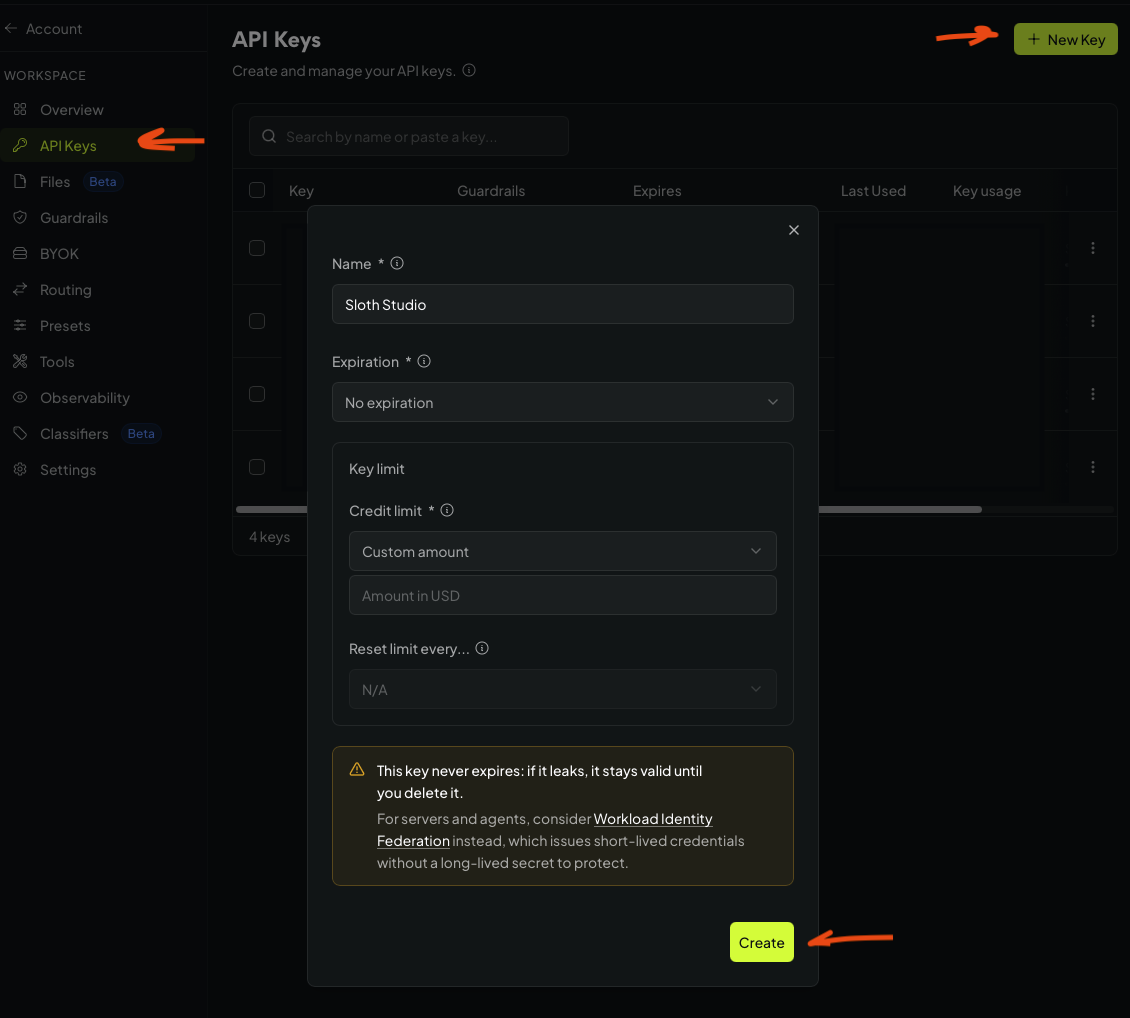The width and height of the screenshot is (1130, 1018).
Task: Click info icon next to Name label
Action: pyautogui.click(x=397, y=263)
